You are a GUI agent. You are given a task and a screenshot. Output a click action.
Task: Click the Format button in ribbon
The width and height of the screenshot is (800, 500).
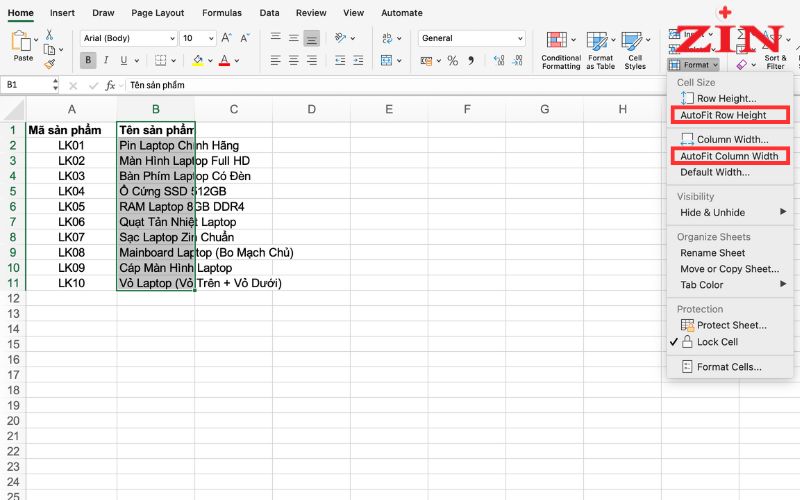pos(693,65)
